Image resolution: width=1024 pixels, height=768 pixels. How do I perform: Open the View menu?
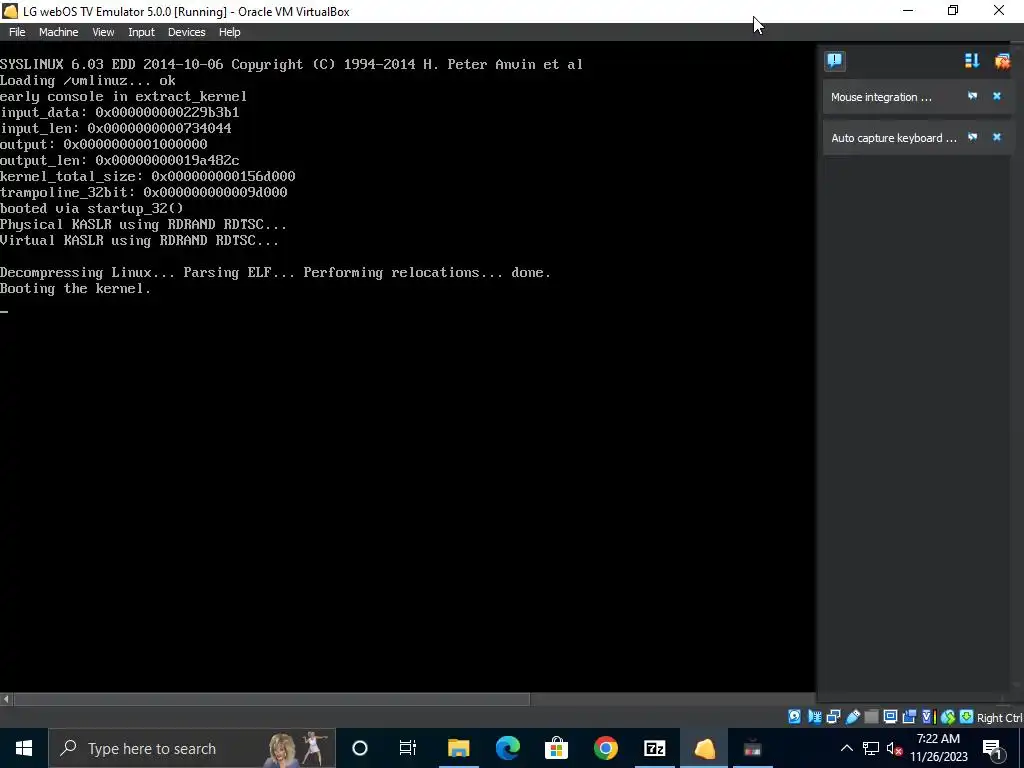(103, 32)
